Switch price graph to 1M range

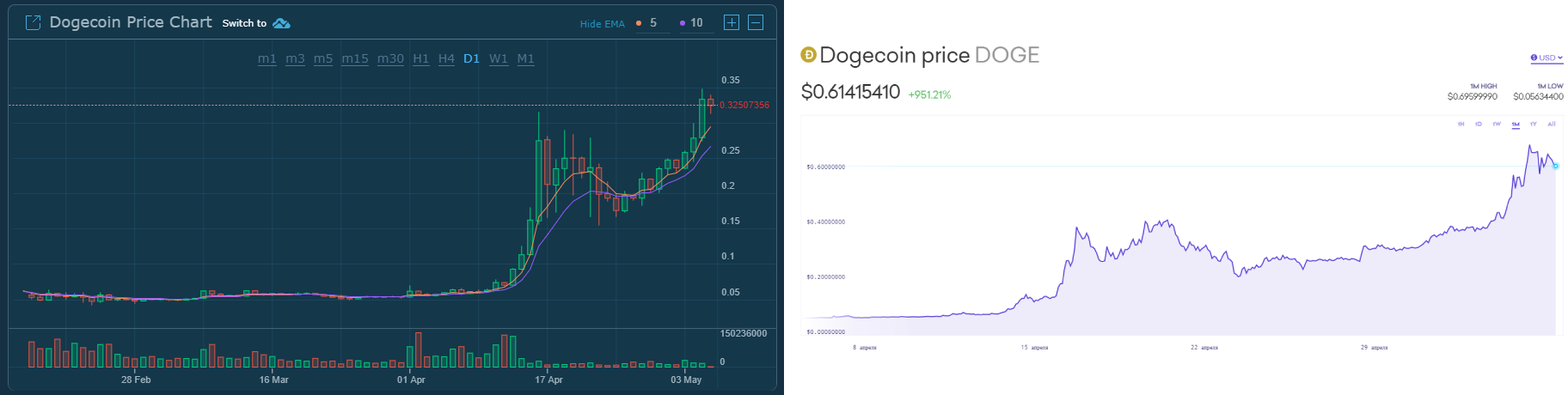pos(1516,125)
